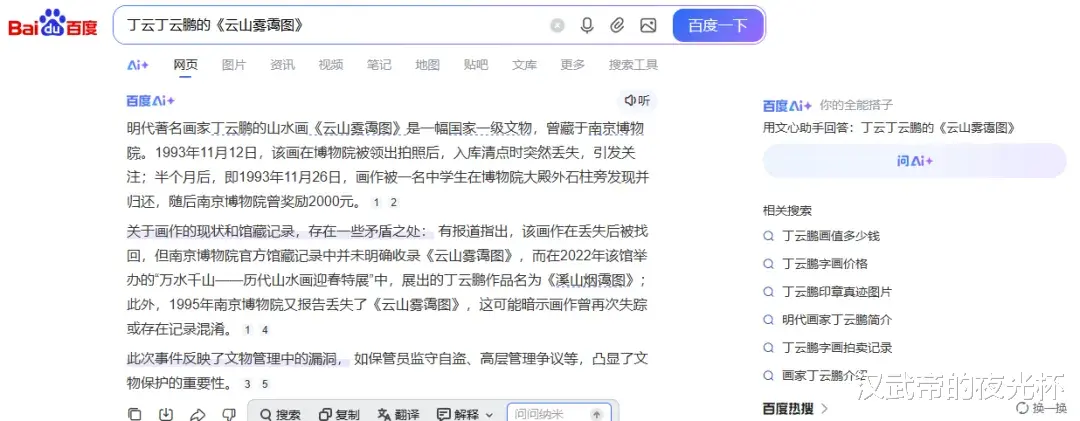This screenshot has height=421, width=1080.
Task: Open the 视频 tab
Action: coord(331,65)
